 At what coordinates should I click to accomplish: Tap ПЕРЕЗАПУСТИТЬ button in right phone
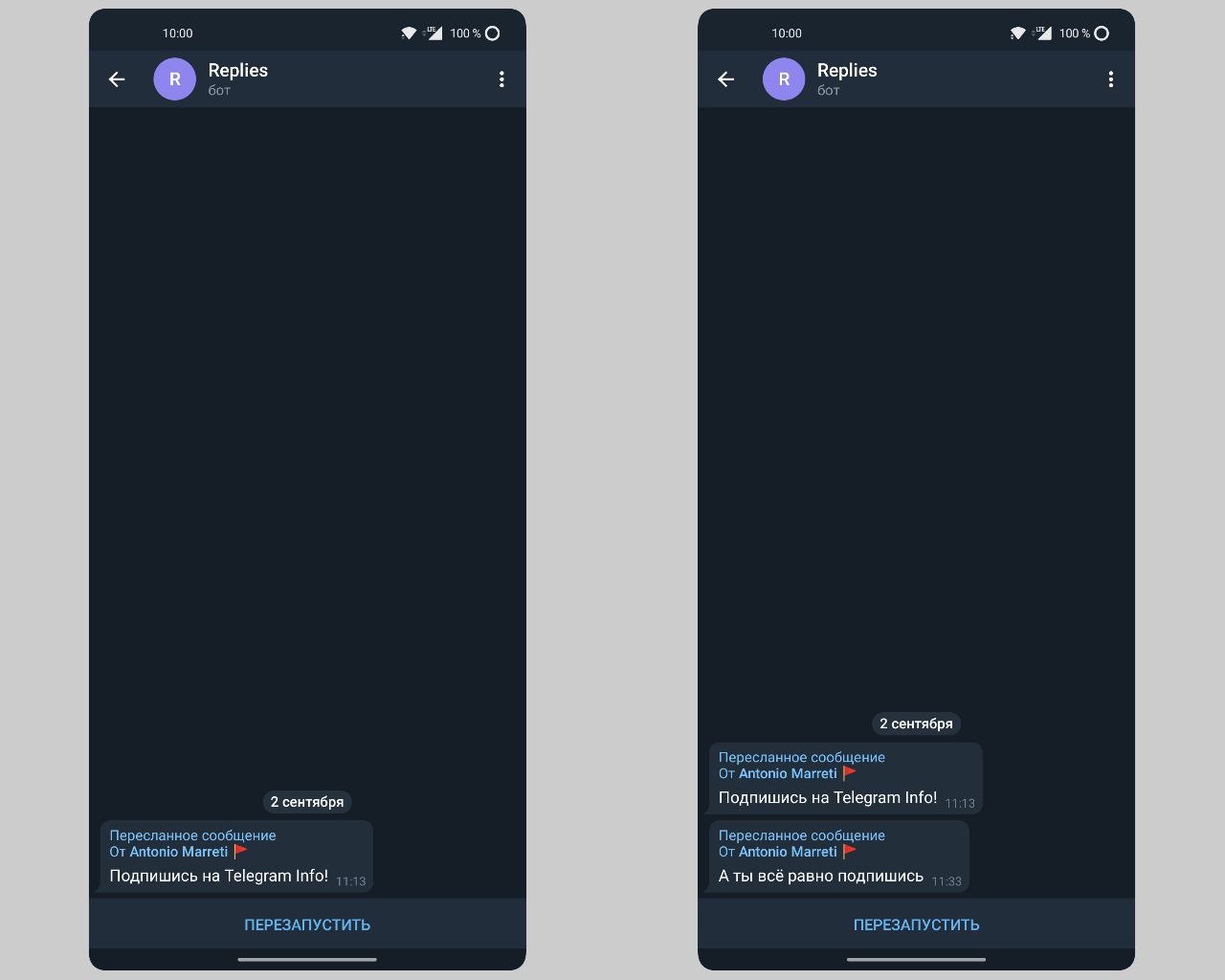[917, 924]
